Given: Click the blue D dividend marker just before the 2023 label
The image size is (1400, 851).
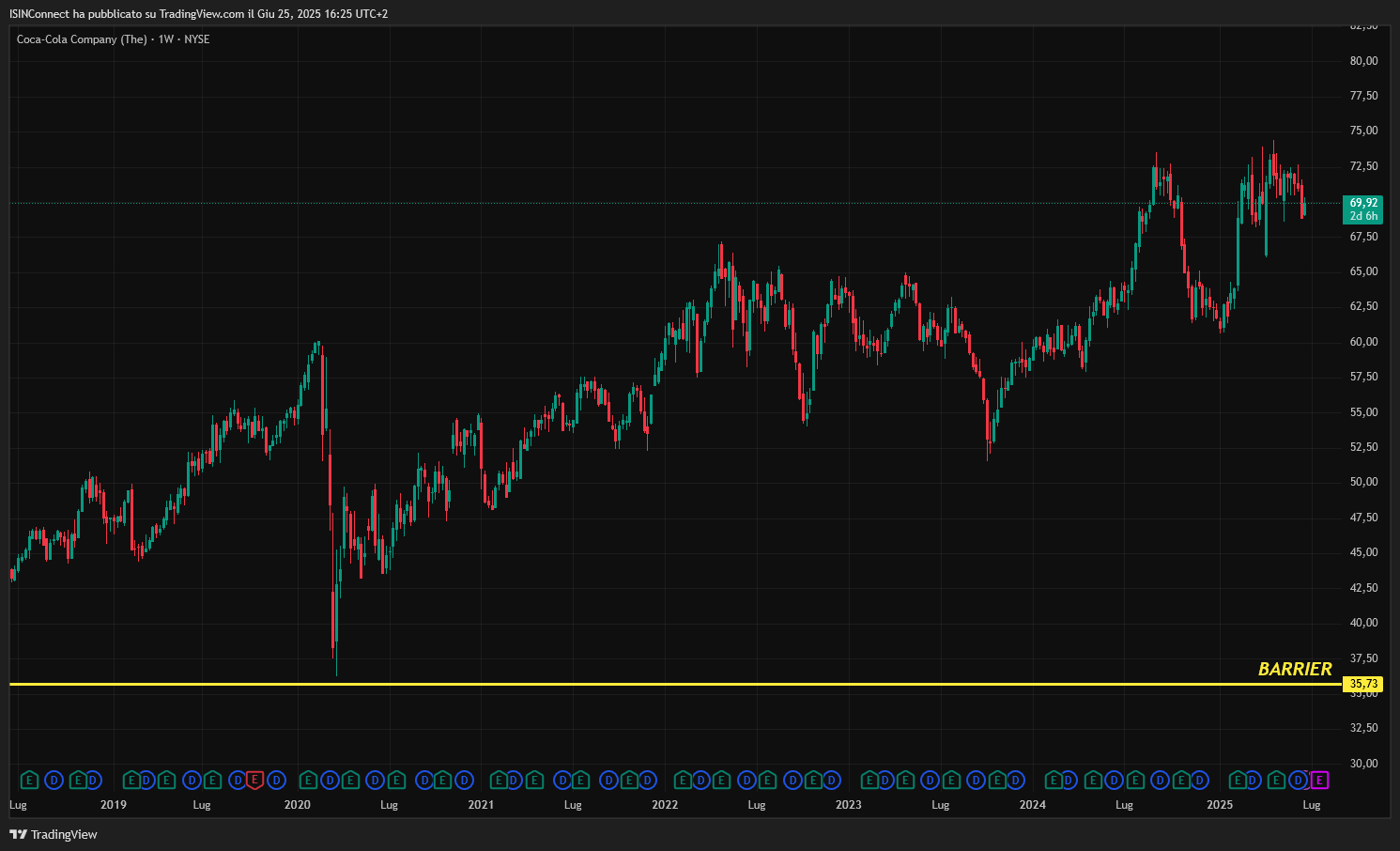Looking at the screenshot, I should 832,780.
